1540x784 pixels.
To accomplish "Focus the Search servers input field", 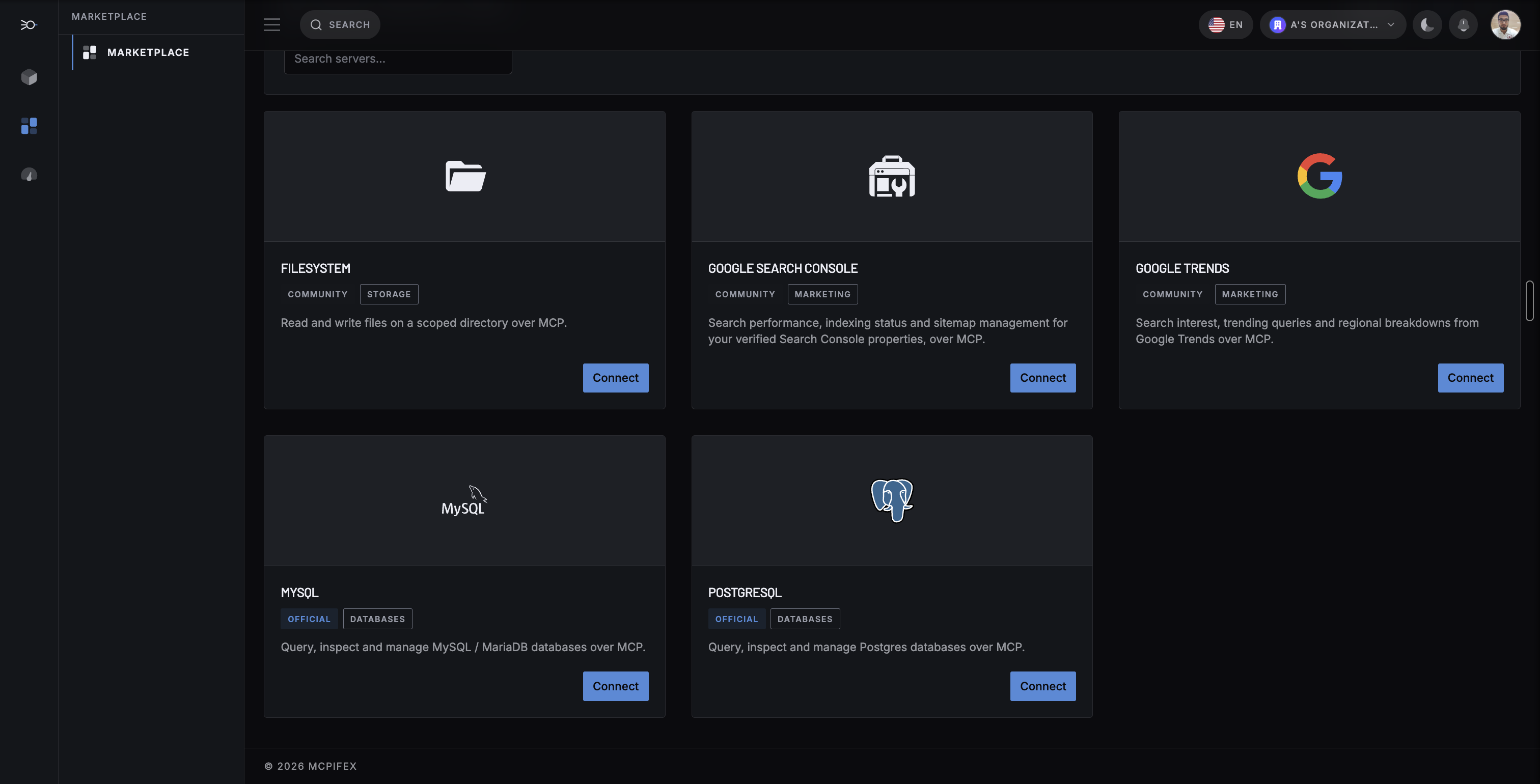I will [398, 59].
